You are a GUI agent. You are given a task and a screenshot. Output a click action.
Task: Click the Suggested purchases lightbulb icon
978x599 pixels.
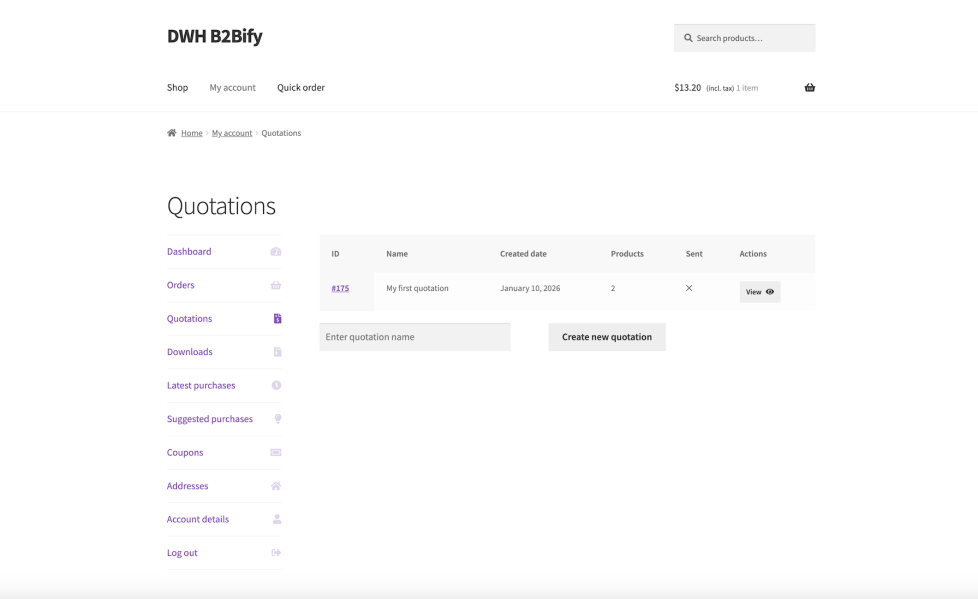point(277,419)
